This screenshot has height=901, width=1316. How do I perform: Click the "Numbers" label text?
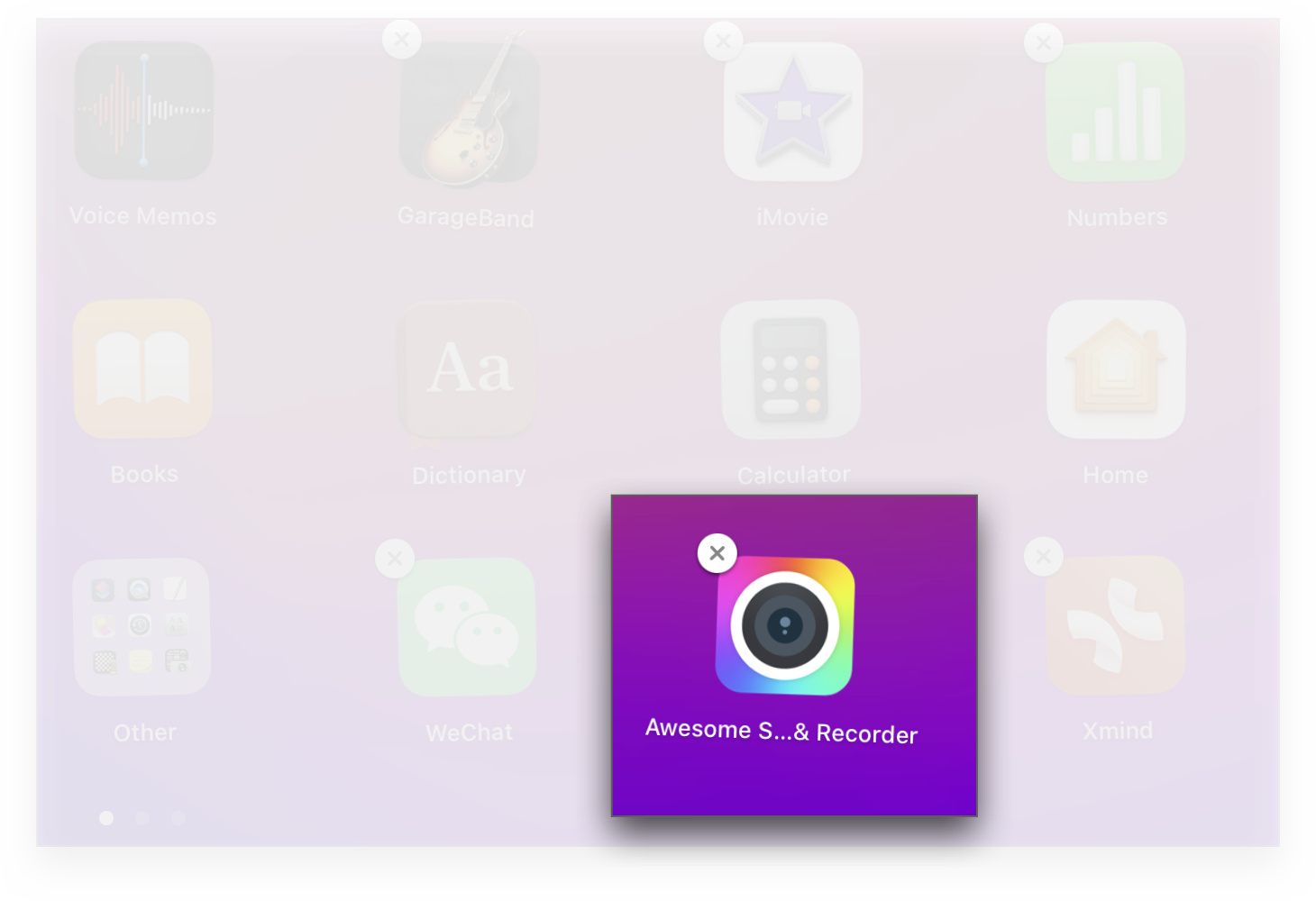pyautogui.click(x=1117, y=217)
